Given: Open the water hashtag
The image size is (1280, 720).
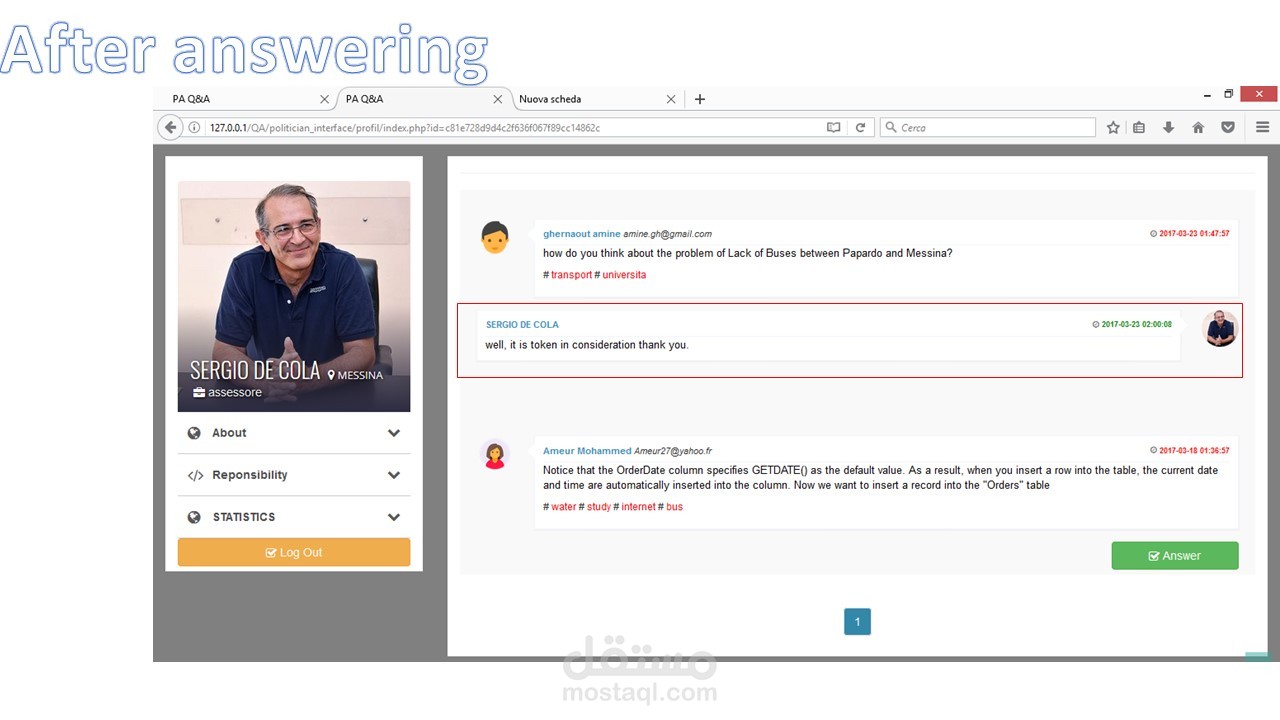Looking at the screenshot, I should coord(564,507).
